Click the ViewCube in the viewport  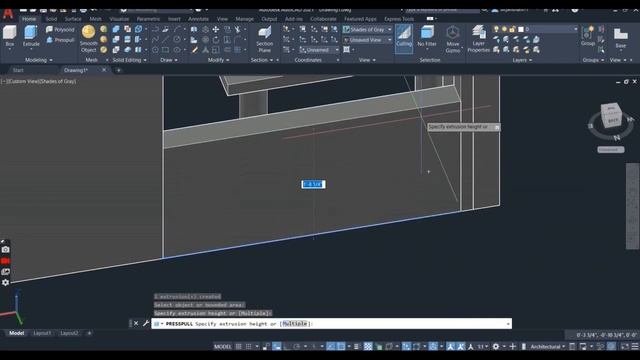tap(611, 115)
